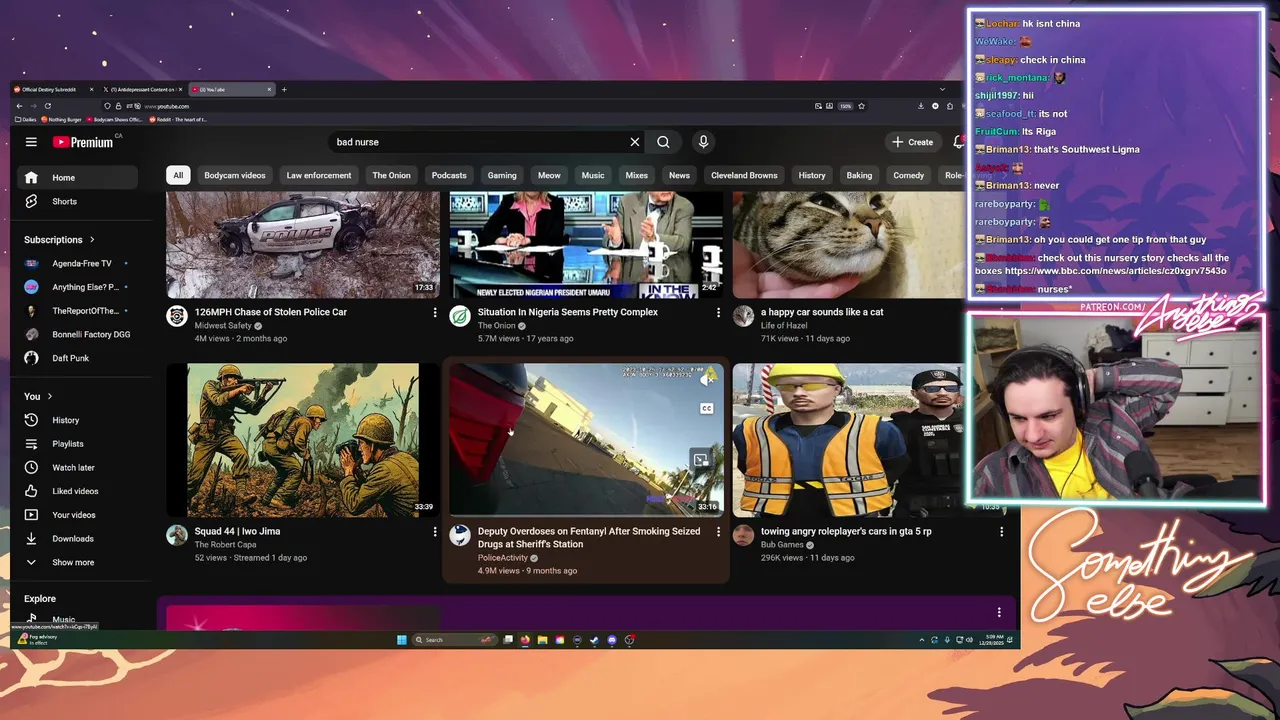1280x720 pixels.
Task: Click the YouTube Premium logo
Action: click(84, 142)
